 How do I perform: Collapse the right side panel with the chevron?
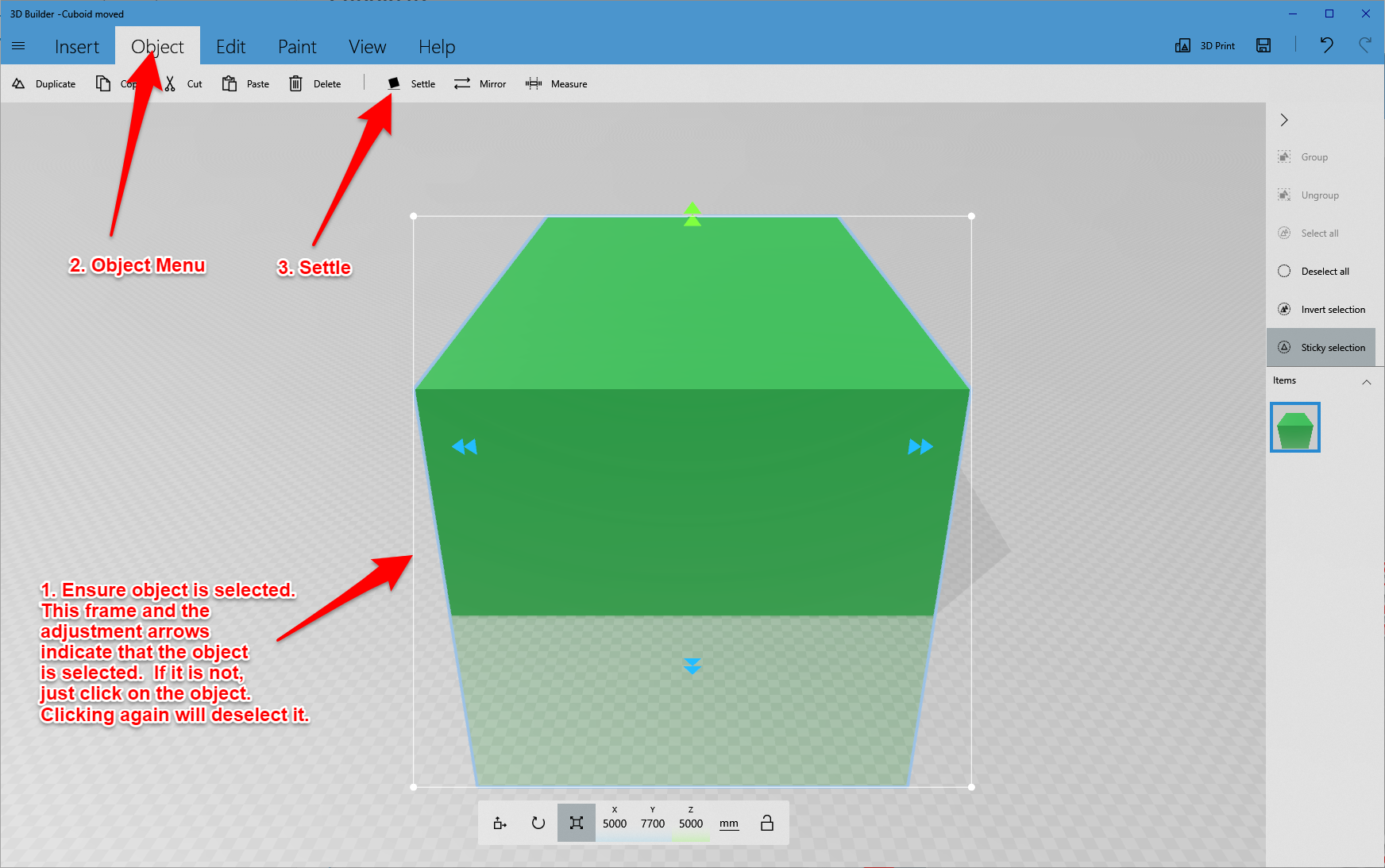[1284, 120]
